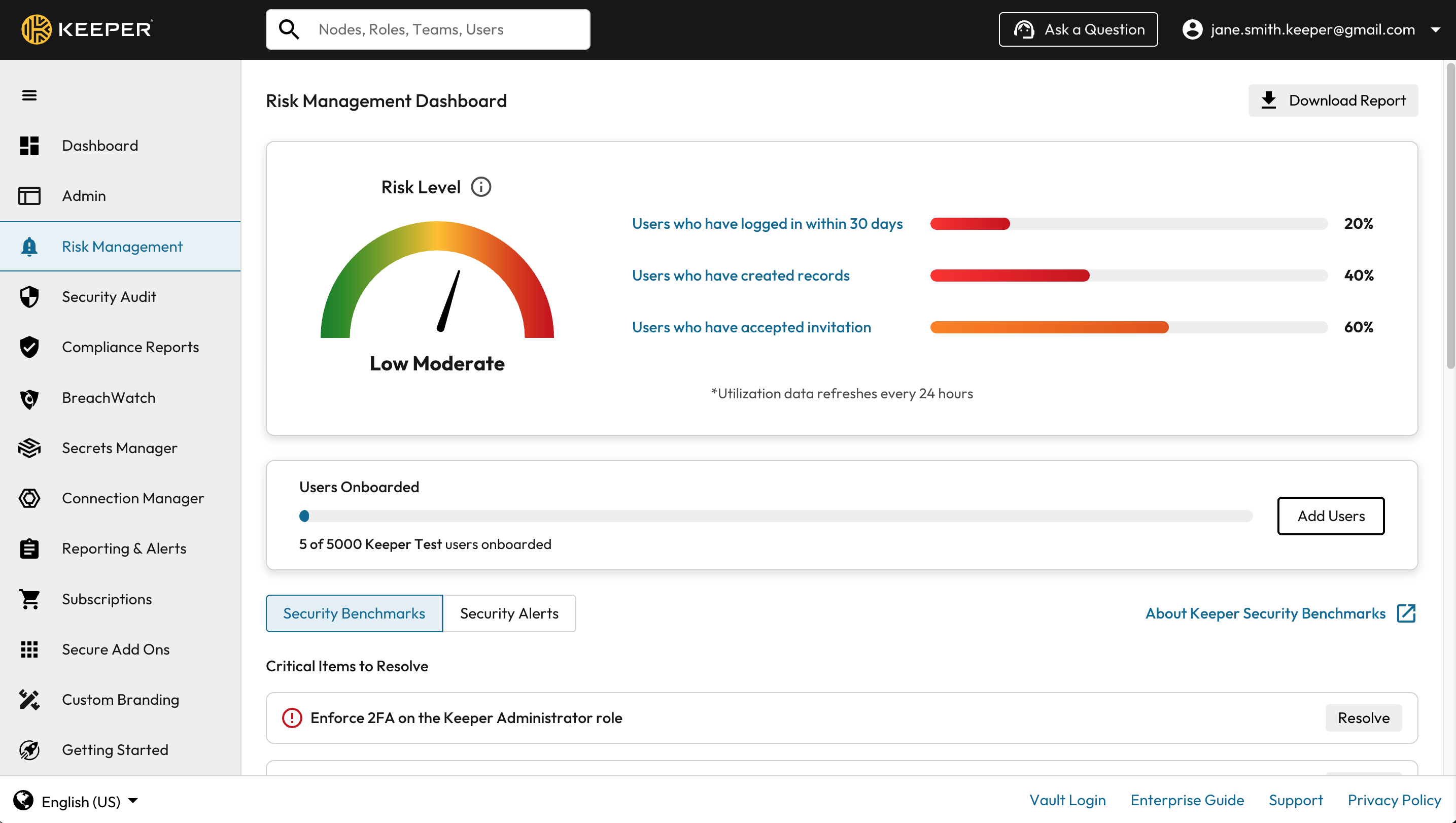Image resolution: width=1456 pixels, height=823 pixels.
Task: Open the Subscriptions cart icon
Action: pyautogui.click(x=29, y=599)
